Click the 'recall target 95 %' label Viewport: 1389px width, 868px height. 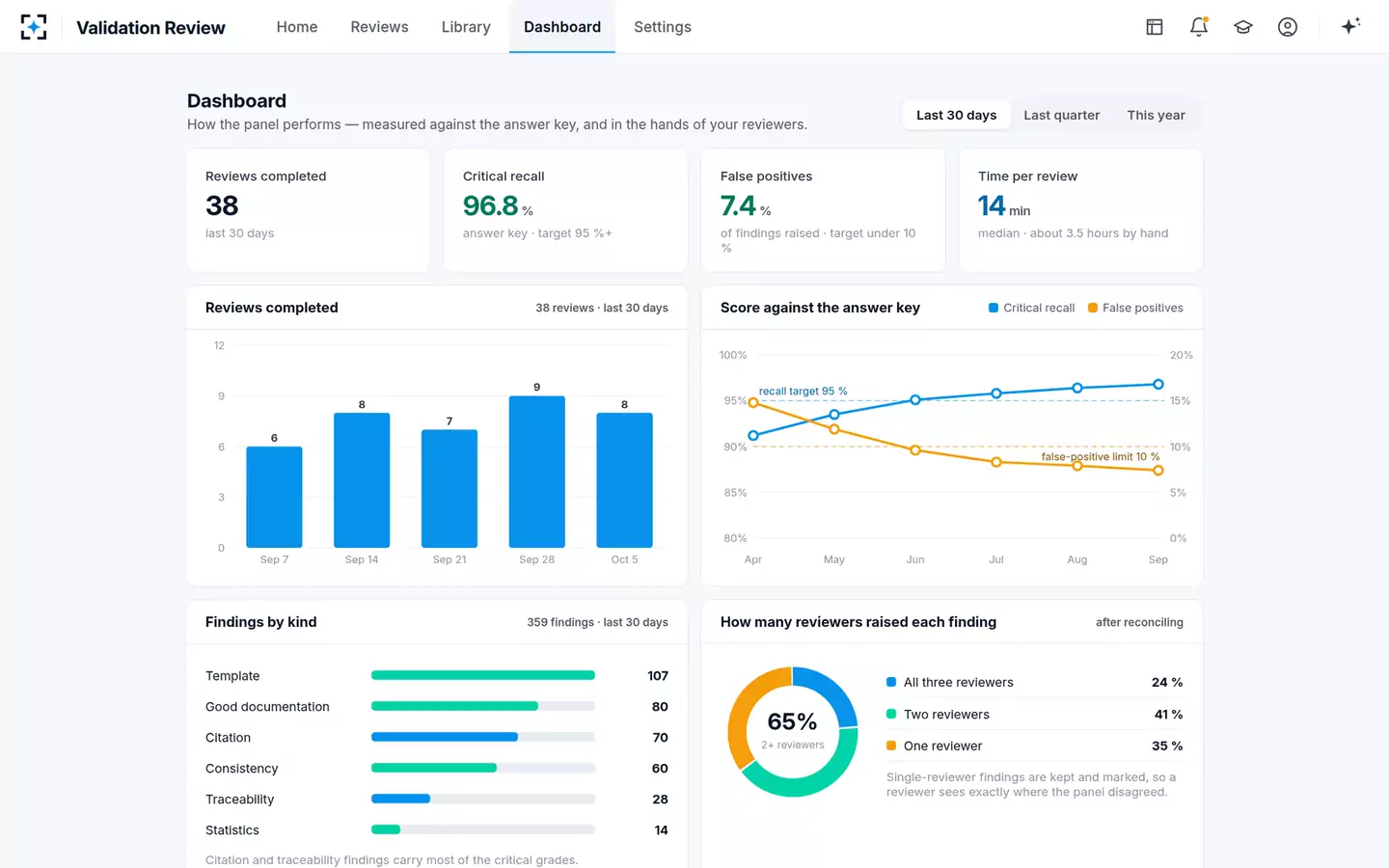pyautogui.click(x=803, y=391)
